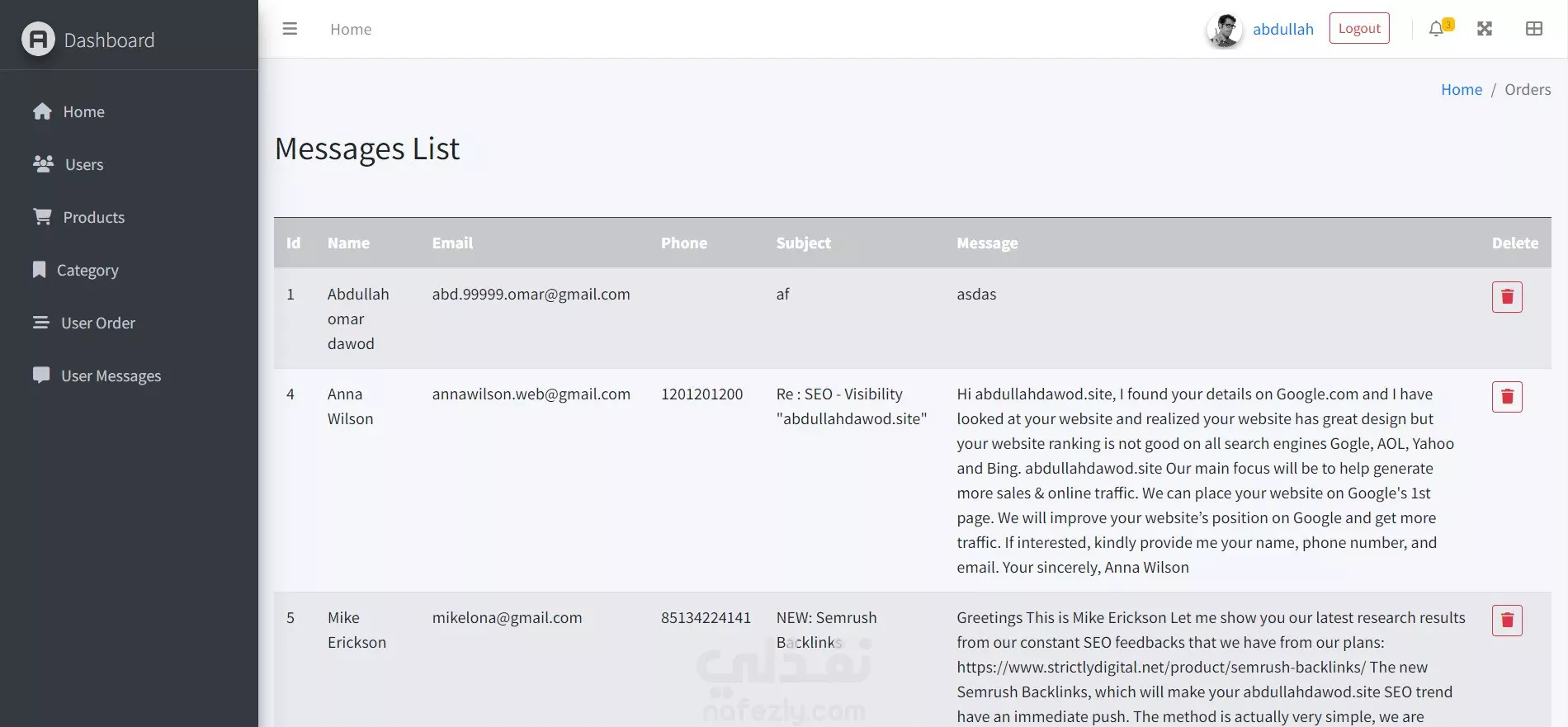Click the 'NEW: Semrush Backlinks' subject

[826, 630]
